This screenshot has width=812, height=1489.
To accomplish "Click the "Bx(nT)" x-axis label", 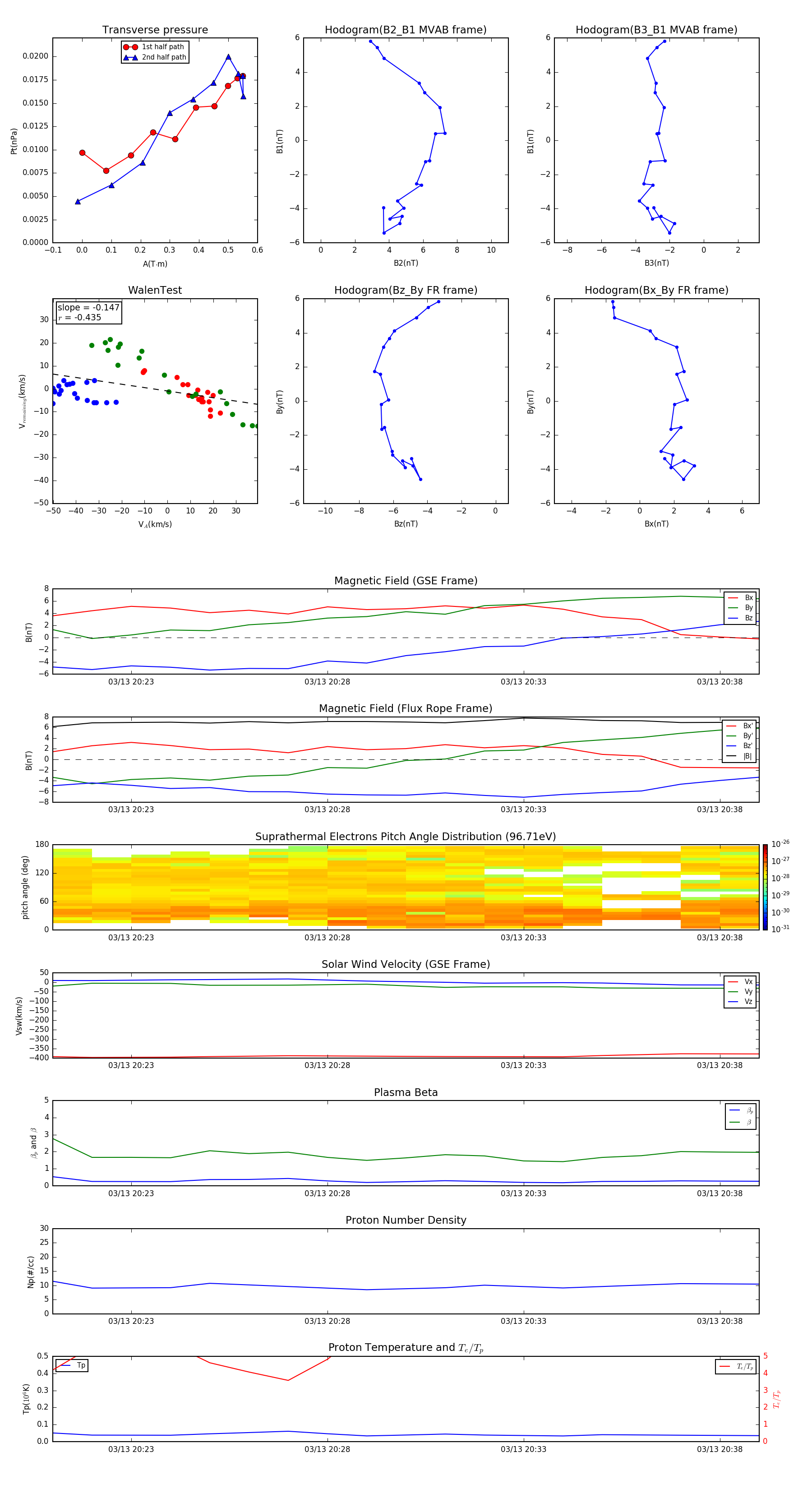I will [656, 524].
